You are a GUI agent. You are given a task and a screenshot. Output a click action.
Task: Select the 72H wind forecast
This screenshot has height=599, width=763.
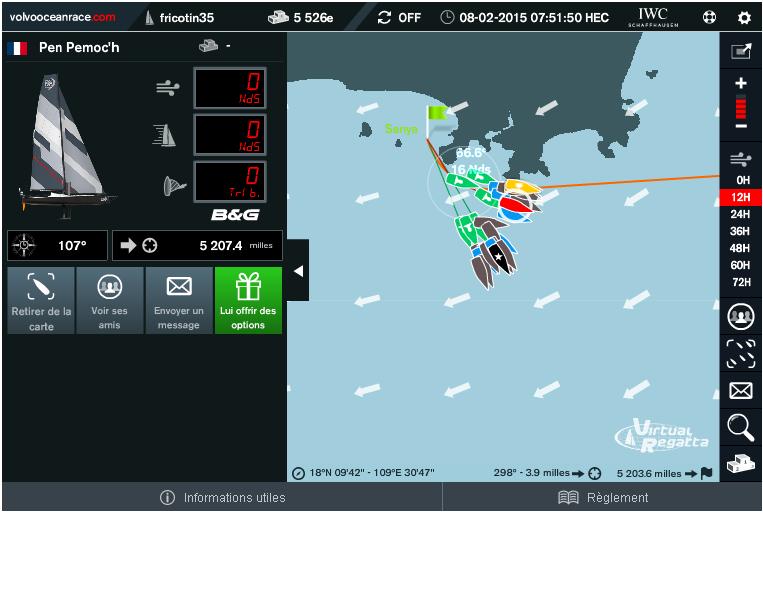click(741, 282)
